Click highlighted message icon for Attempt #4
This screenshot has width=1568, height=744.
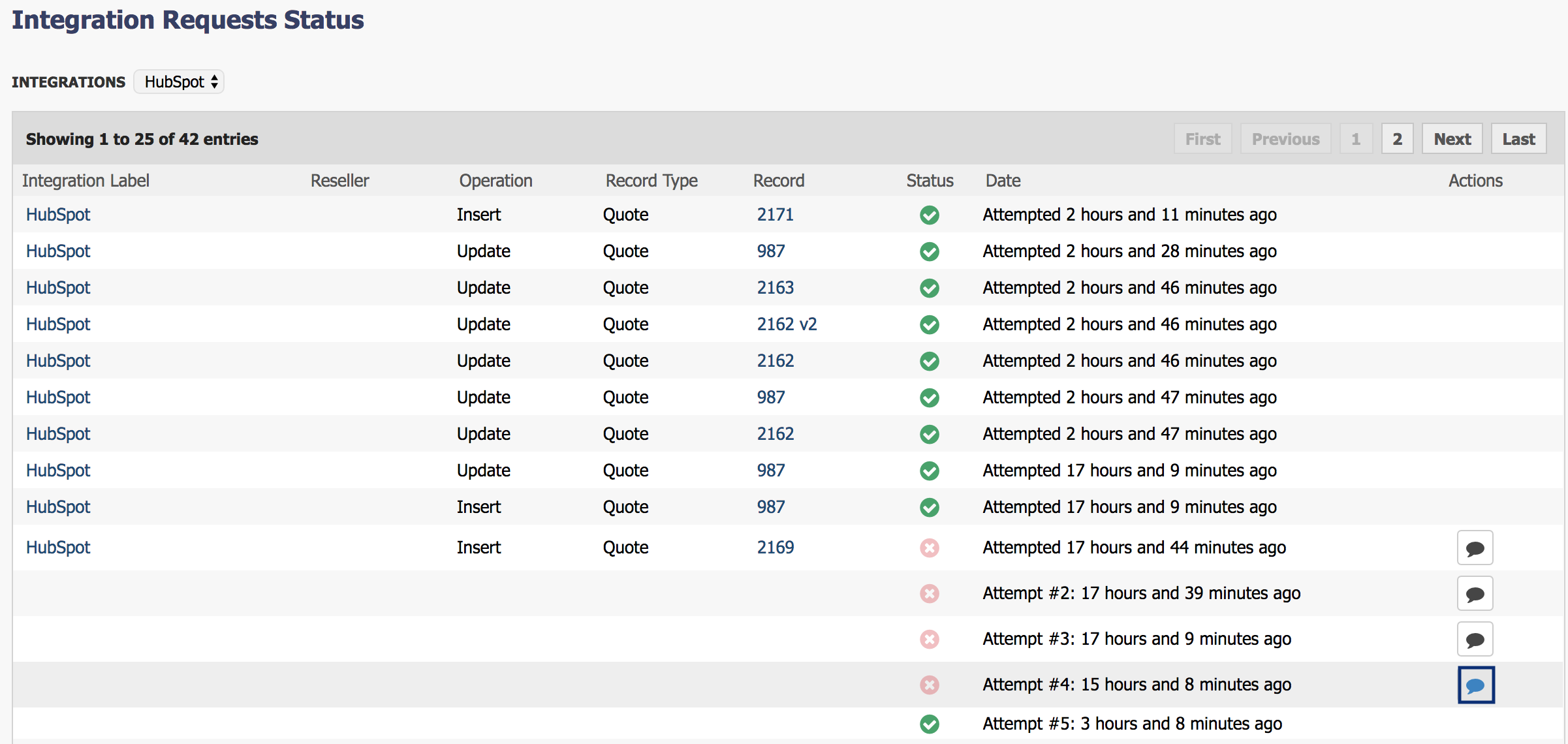(x=1476, y=685)
